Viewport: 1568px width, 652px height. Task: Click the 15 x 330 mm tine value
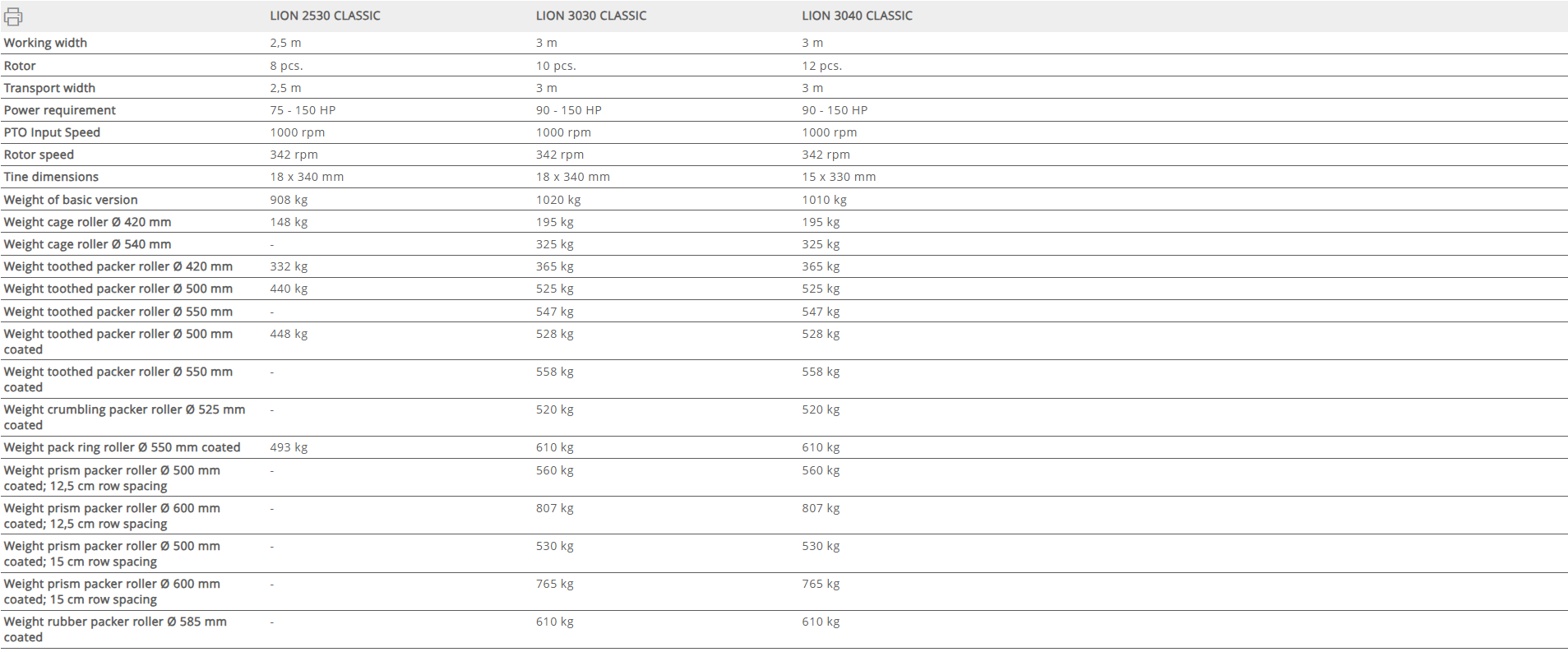click(x=839, y=177)
